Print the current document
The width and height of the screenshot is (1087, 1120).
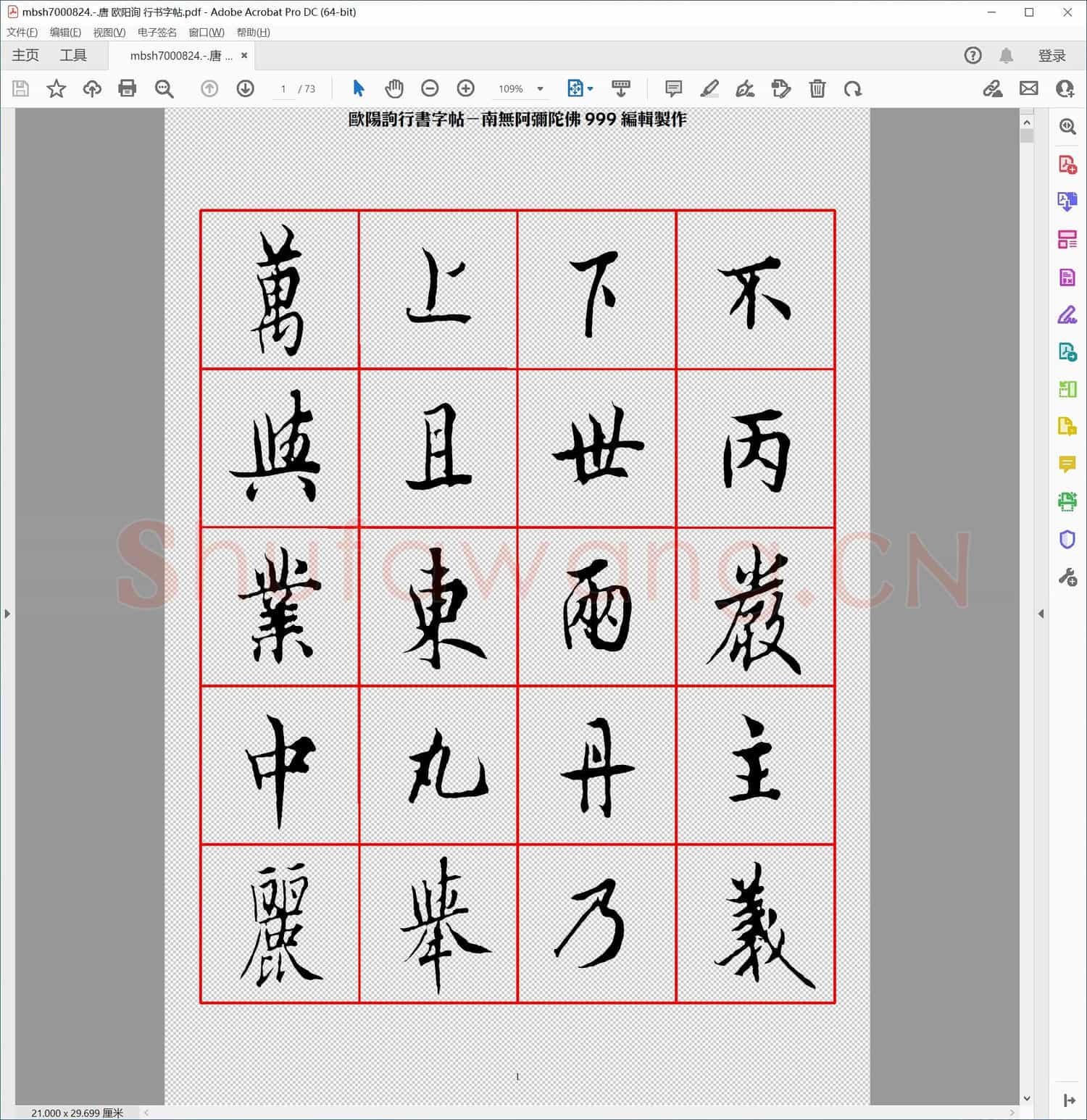[128, 88]
